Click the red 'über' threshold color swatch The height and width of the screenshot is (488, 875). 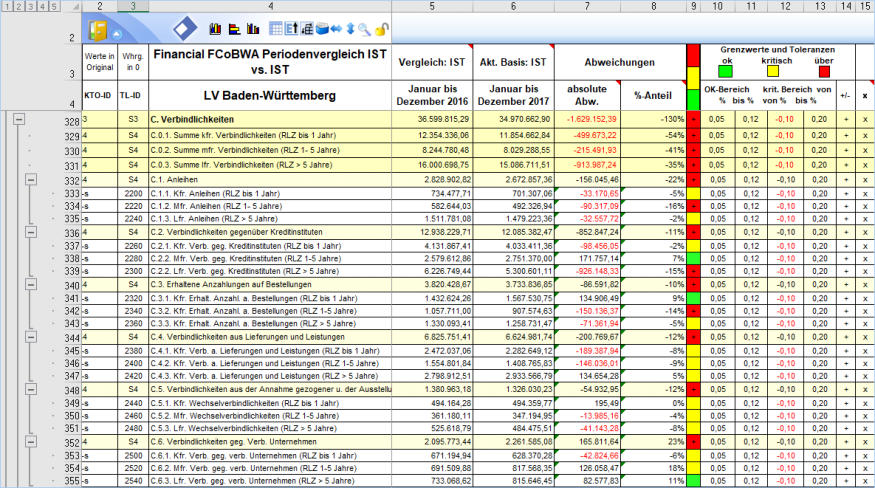point(823,70)
